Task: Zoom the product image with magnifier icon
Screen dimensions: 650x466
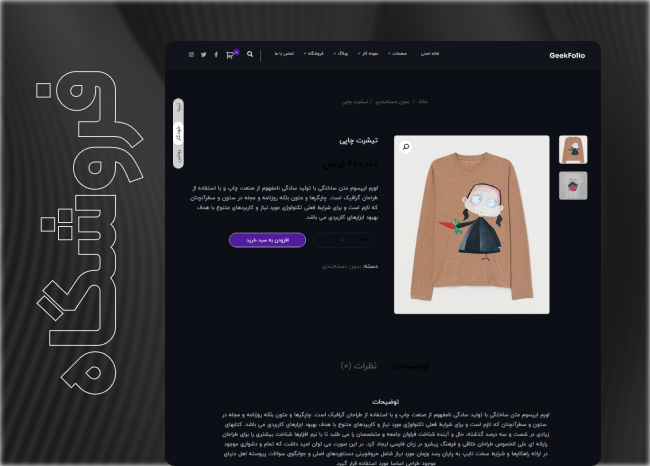Action: pos(406,147)
